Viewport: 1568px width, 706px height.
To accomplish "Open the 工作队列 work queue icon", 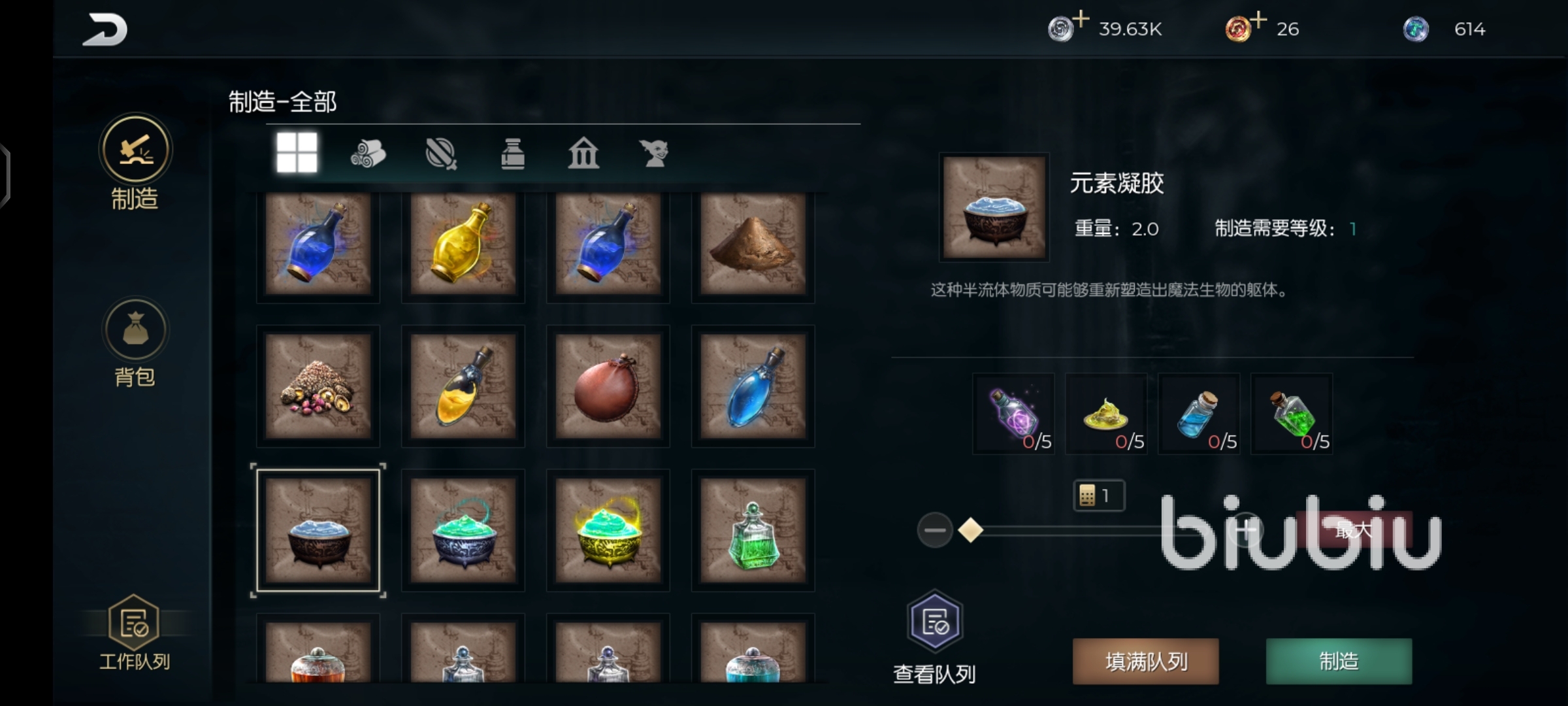I will 135,624.
